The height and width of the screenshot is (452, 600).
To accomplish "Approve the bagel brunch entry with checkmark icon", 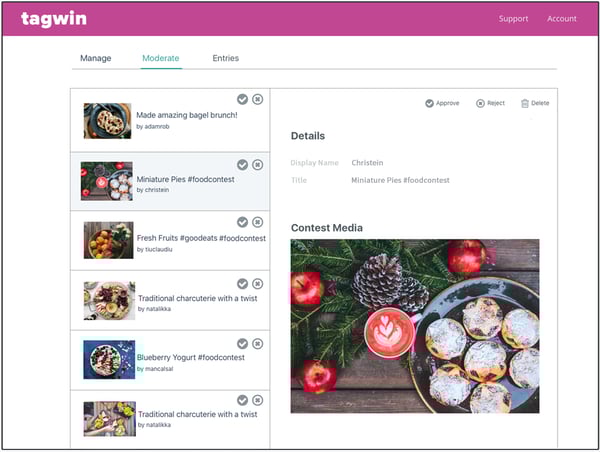I will pyautogui.click(x=242, y=99).
